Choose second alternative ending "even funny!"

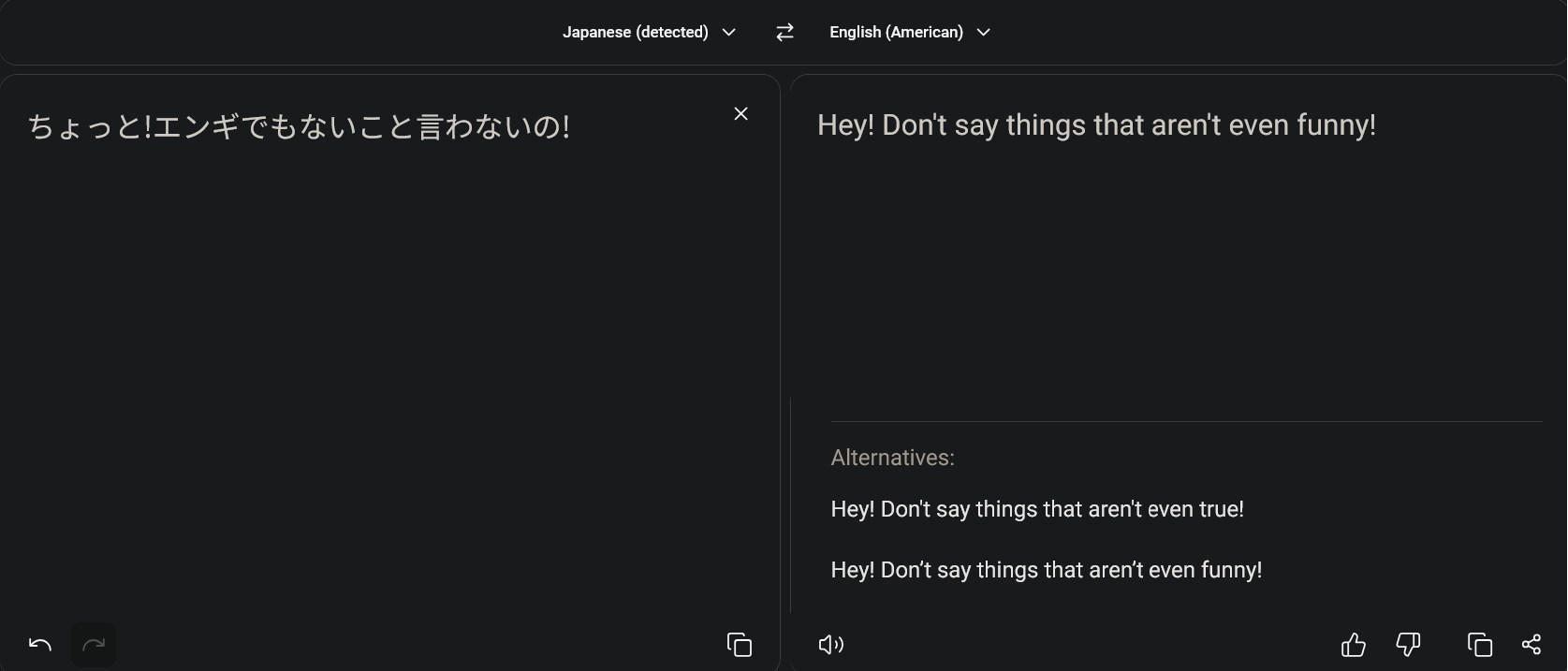tap(1047, 570)
